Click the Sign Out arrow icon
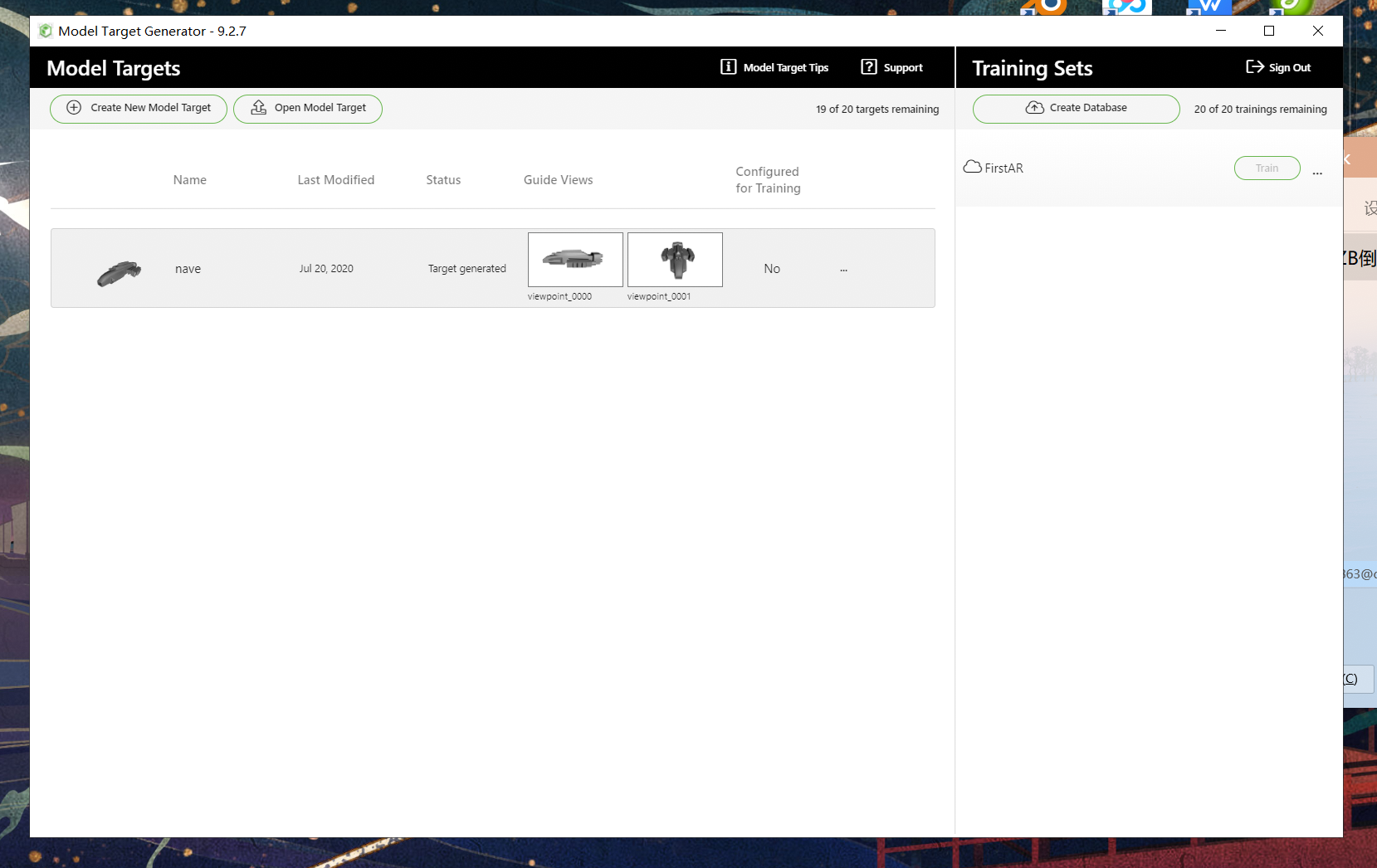This screenshot has height=868, width=1377. point(1253,66)
